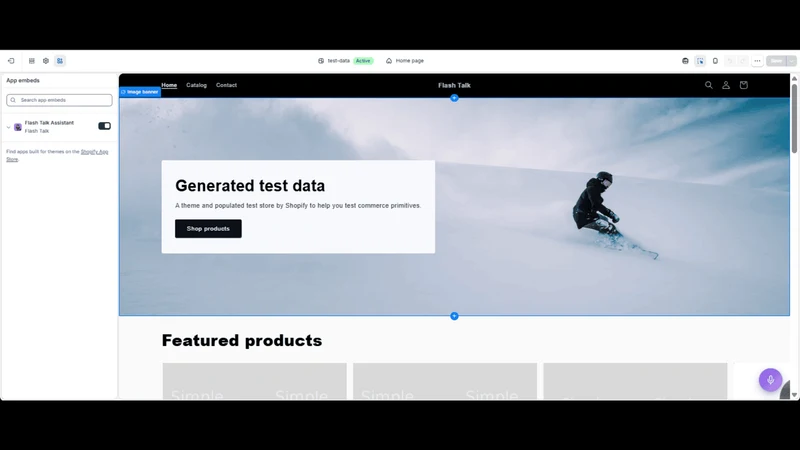Focus the Search app embeds field
The image size is (800, 450).
60,100
